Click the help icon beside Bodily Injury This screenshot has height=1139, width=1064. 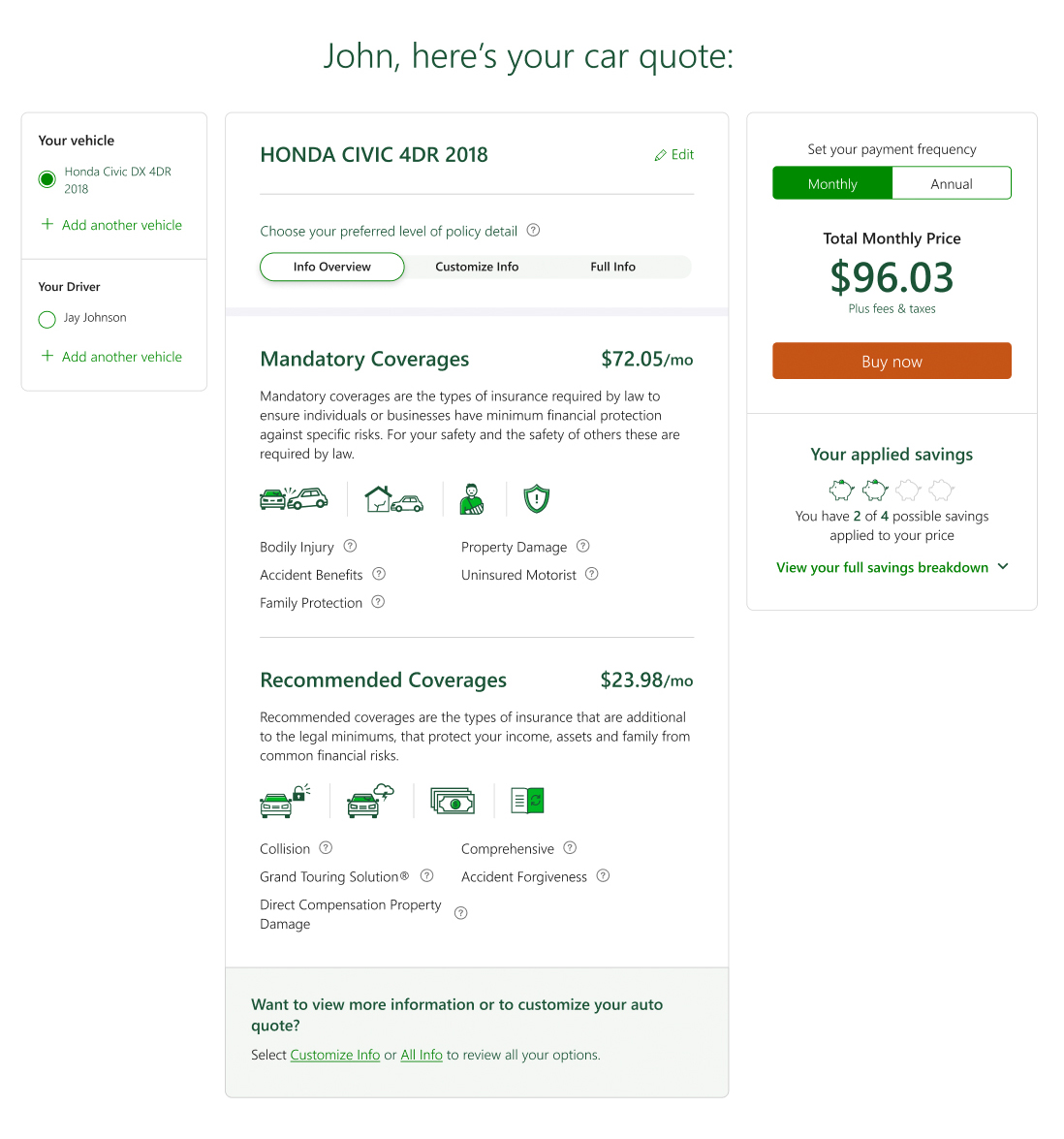[x=351, y=546]
